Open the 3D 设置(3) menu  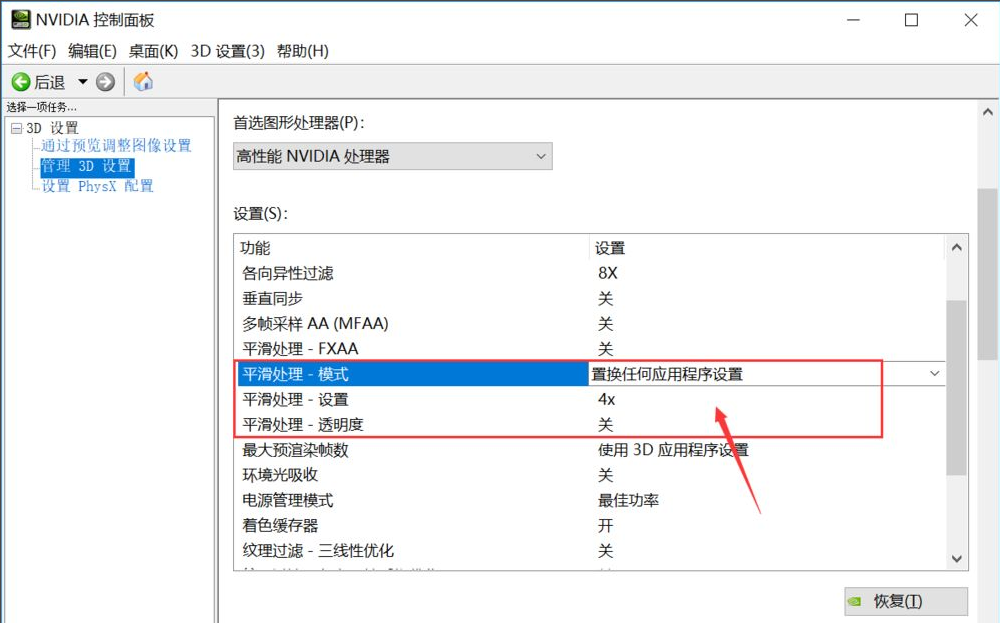(228, 51)
